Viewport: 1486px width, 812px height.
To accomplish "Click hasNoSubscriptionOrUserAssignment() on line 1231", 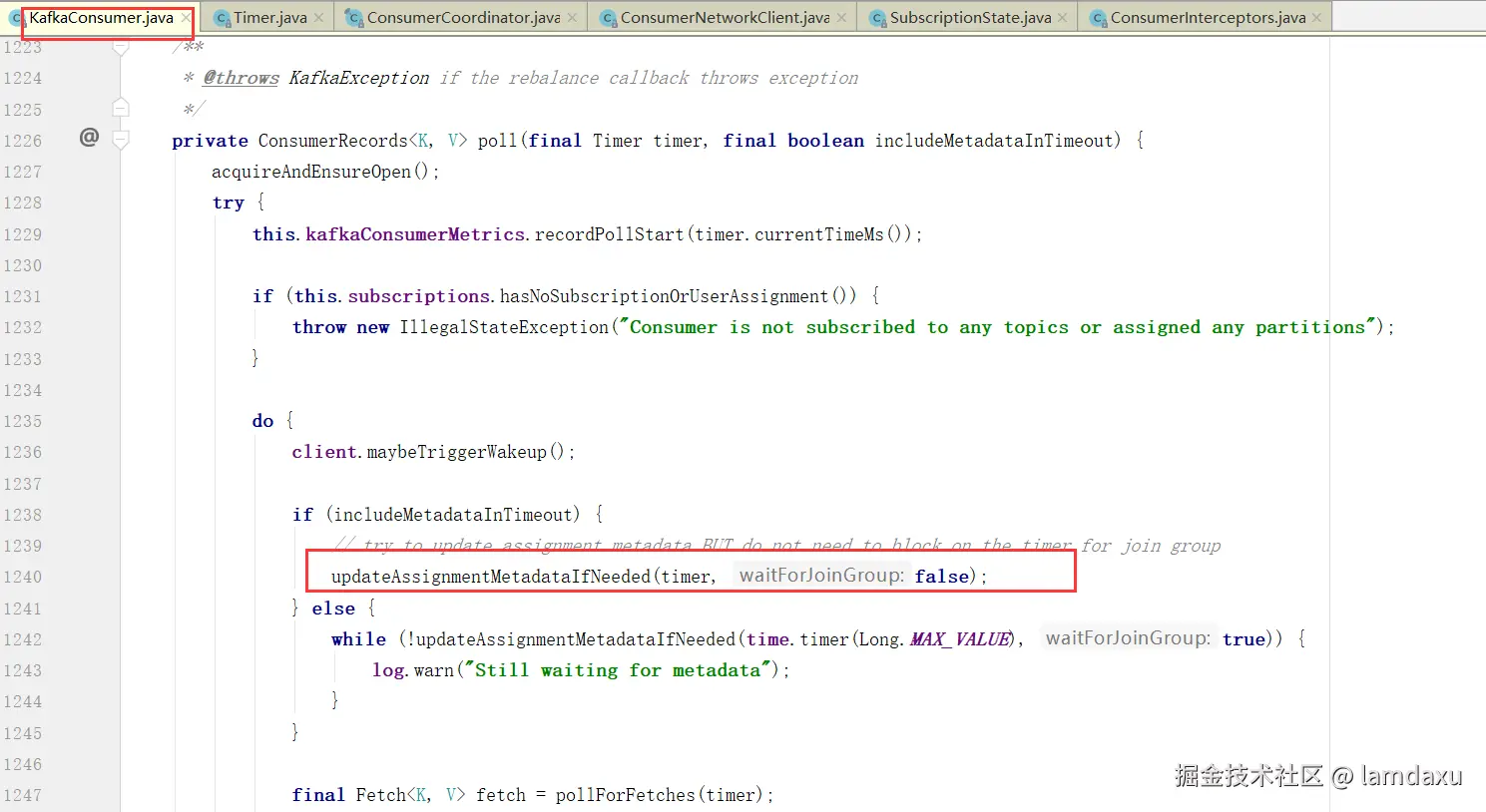I will [x=678, y=296].
